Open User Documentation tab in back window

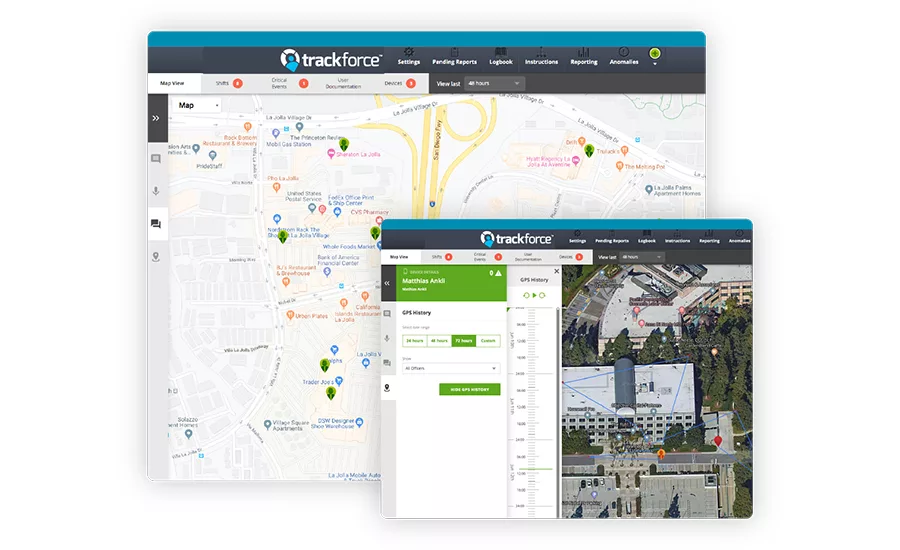tap(343, 83)
